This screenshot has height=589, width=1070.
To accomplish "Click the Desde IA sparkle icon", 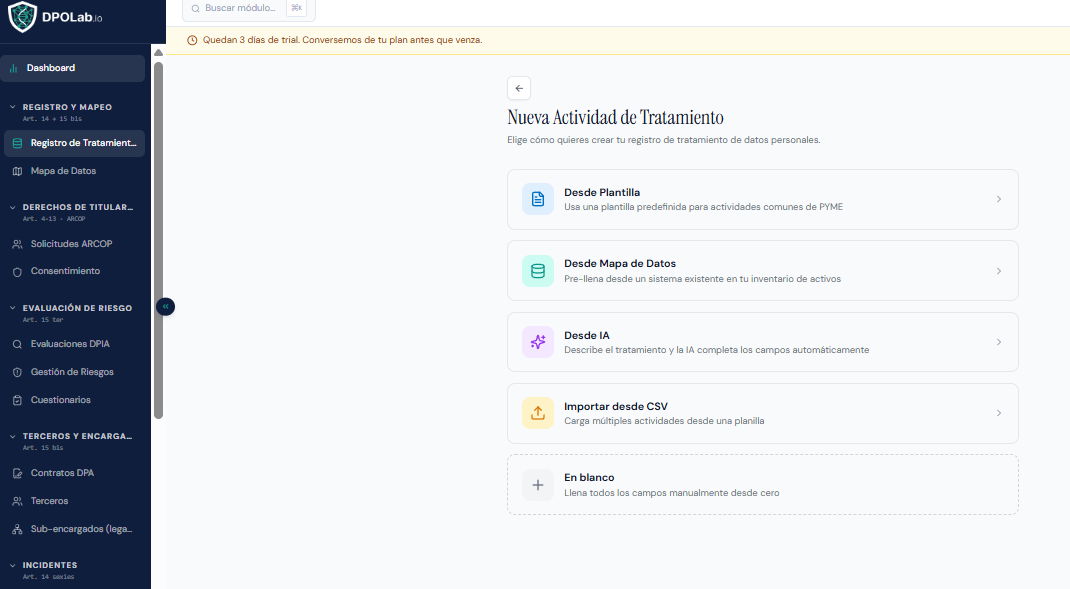I will click(538, 342).
